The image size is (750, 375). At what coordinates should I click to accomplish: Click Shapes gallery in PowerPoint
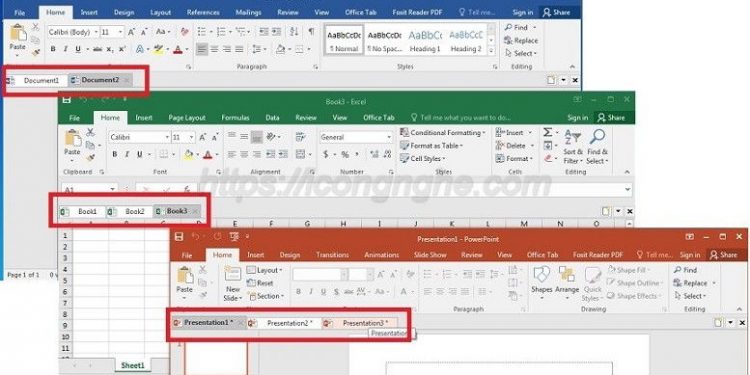pyautogui.click(x=541, y=282)
